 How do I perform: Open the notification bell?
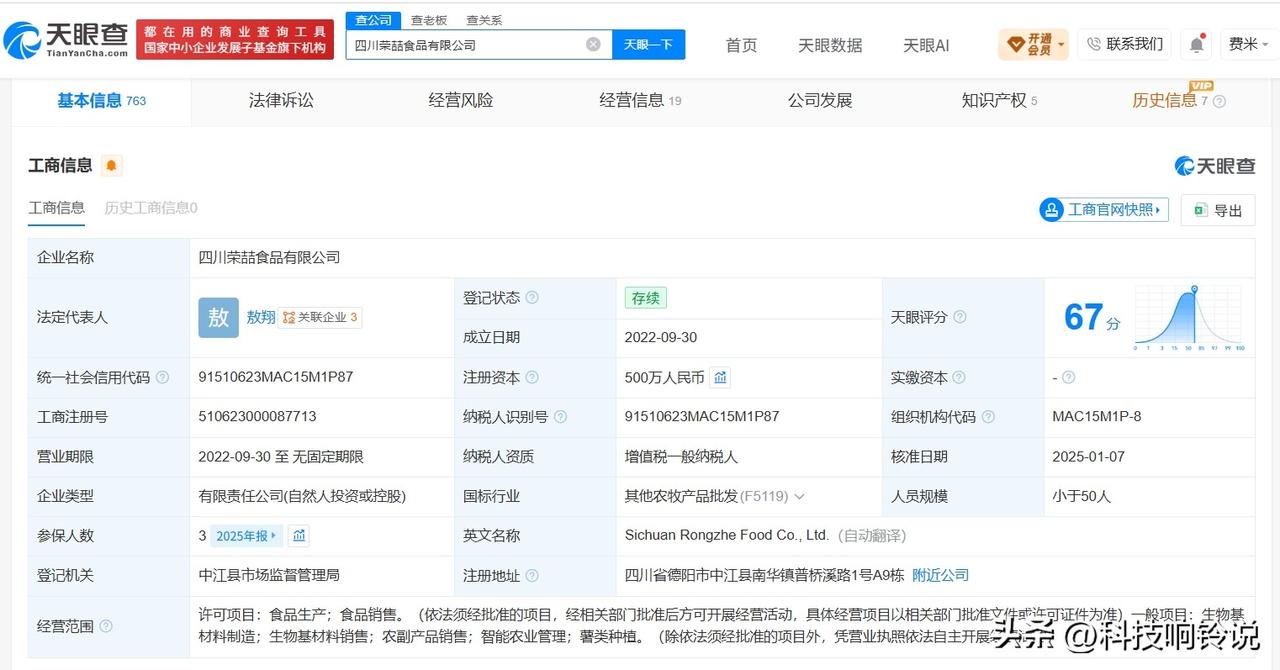click(x=1196, y=44)
